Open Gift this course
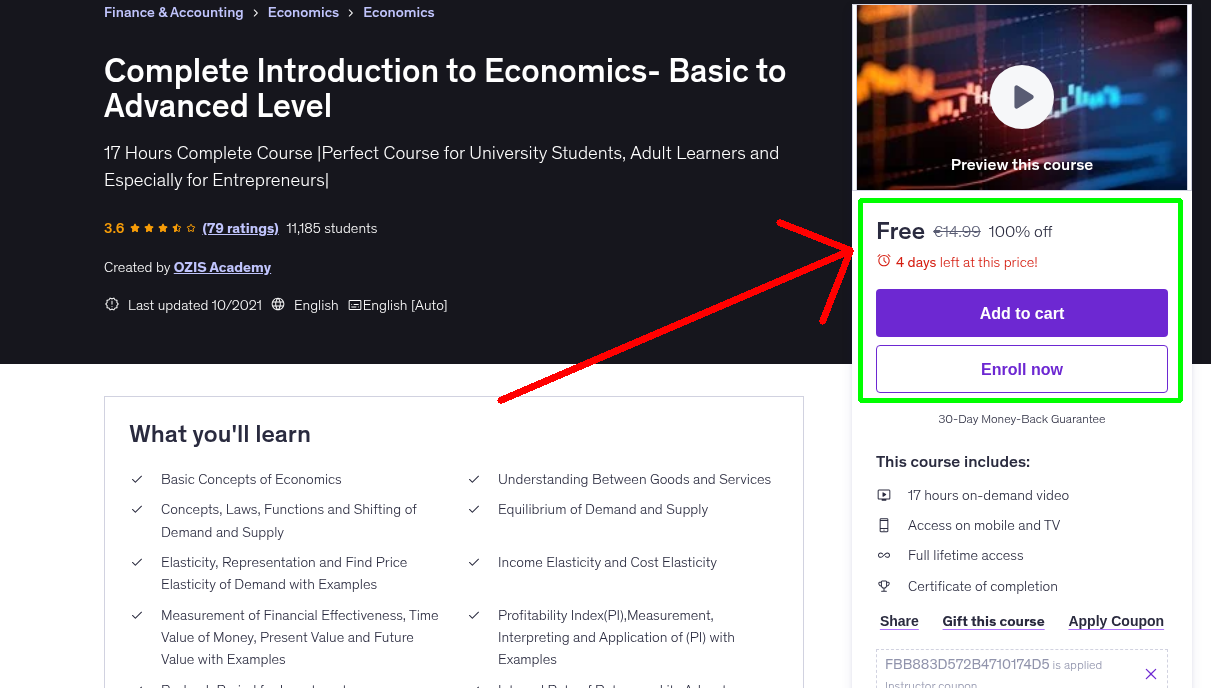The width and height of the screenshot is (1211, 688). click(x=993, y=621)
